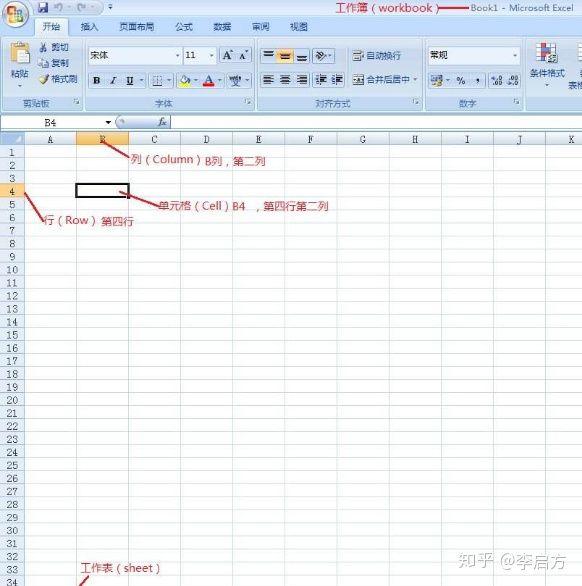Image resolution: width=582 pixels, height=586 pixels.
Task: Customize the Quick Access Toolbar
Action: click(x=110, y=7)
